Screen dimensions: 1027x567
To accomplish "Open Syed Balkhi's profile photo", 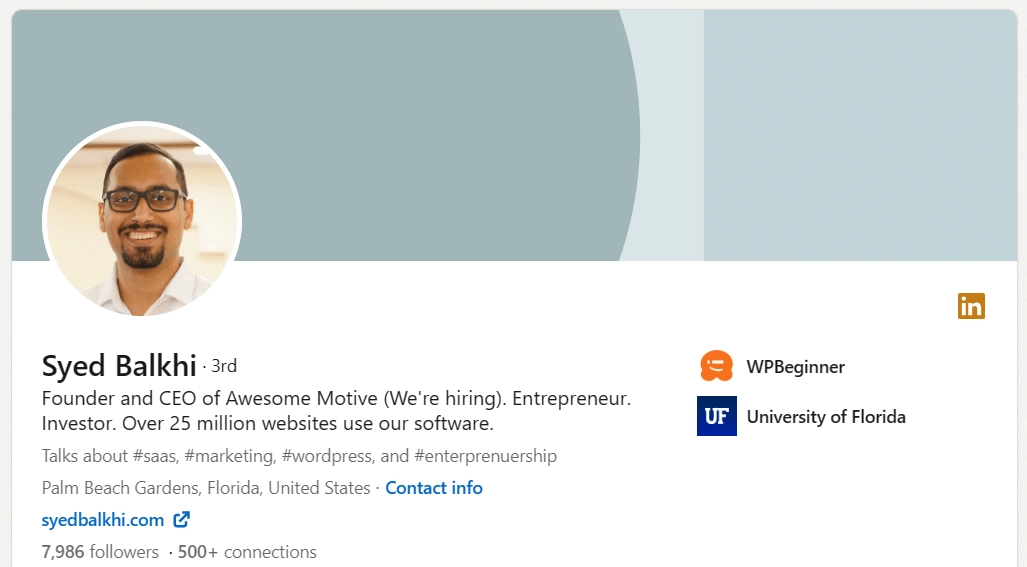I will [x=142, y=221].
